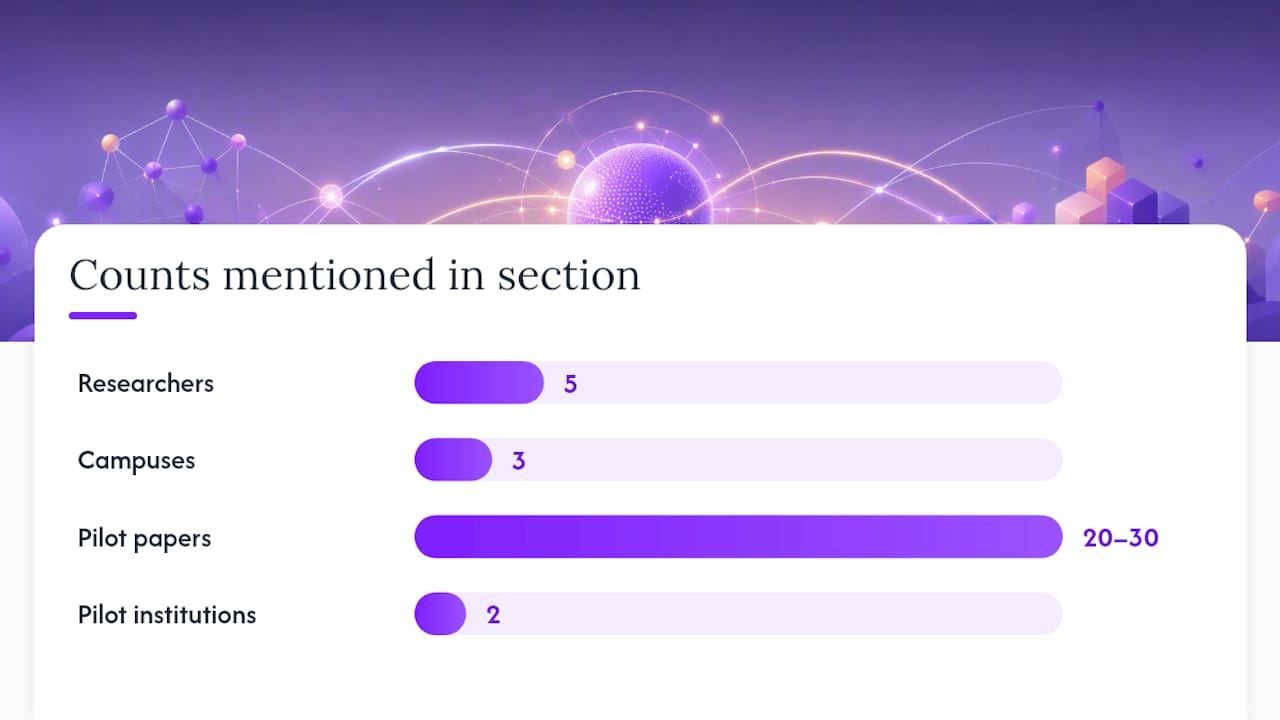1280x720 pixels.
Task: Click the filled portion of Campuses bar
Action: coord(453,460)
